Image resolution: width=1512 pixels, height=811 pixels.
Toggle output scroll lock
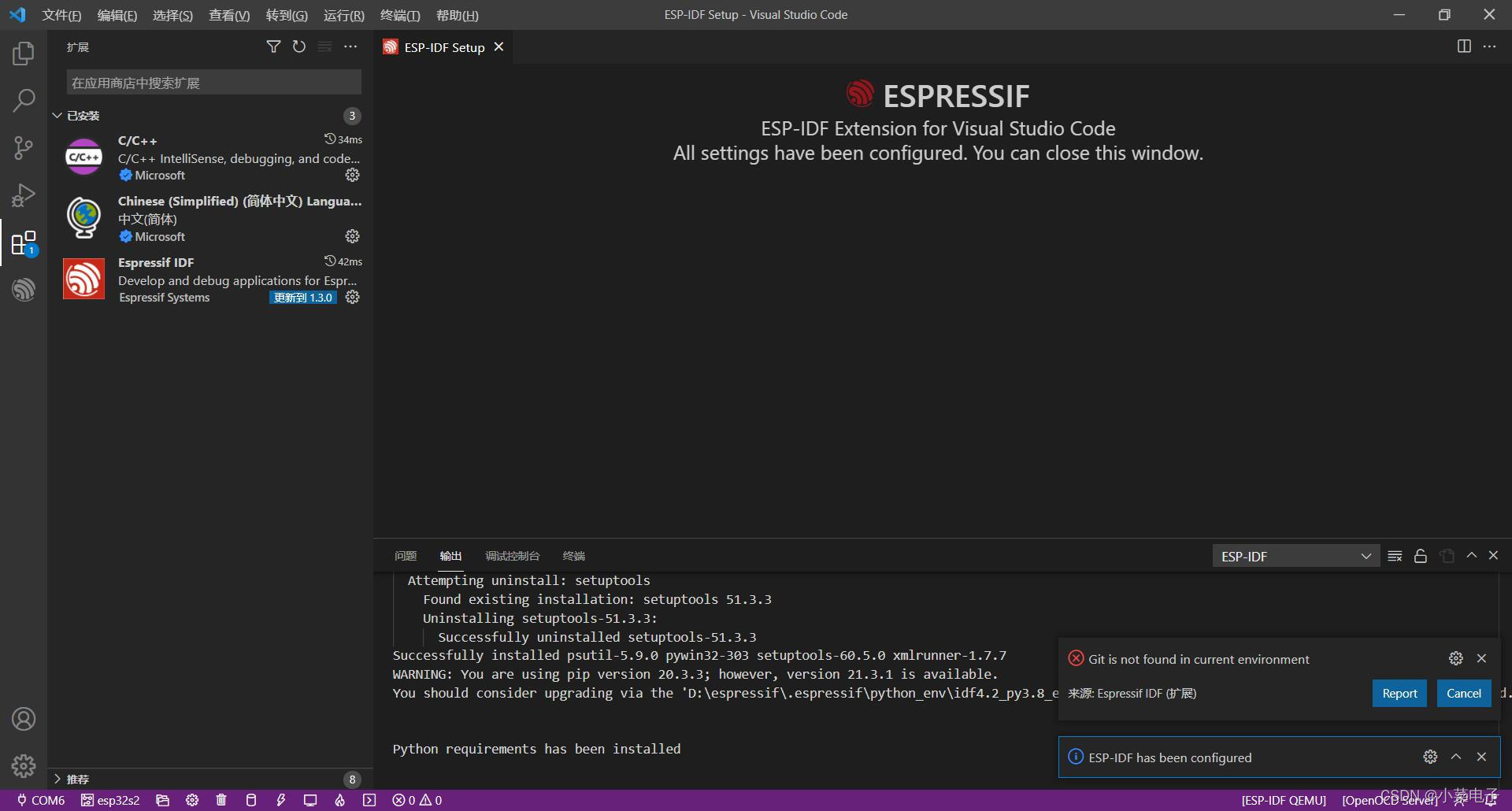pyautogui.click(x=1421, y=556)
